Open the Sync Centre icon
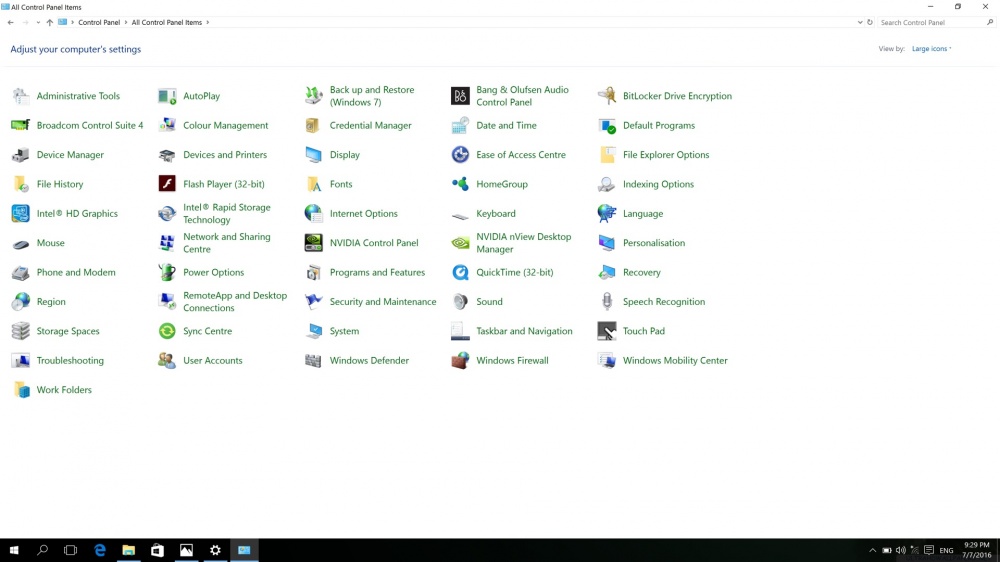Screen dimensions: 1000x562 167,331
